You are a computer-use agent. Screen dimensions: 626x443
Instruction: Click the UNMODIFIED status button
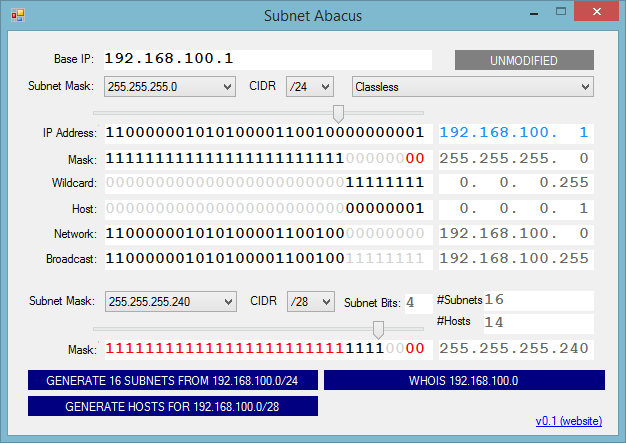coord(524,60)
